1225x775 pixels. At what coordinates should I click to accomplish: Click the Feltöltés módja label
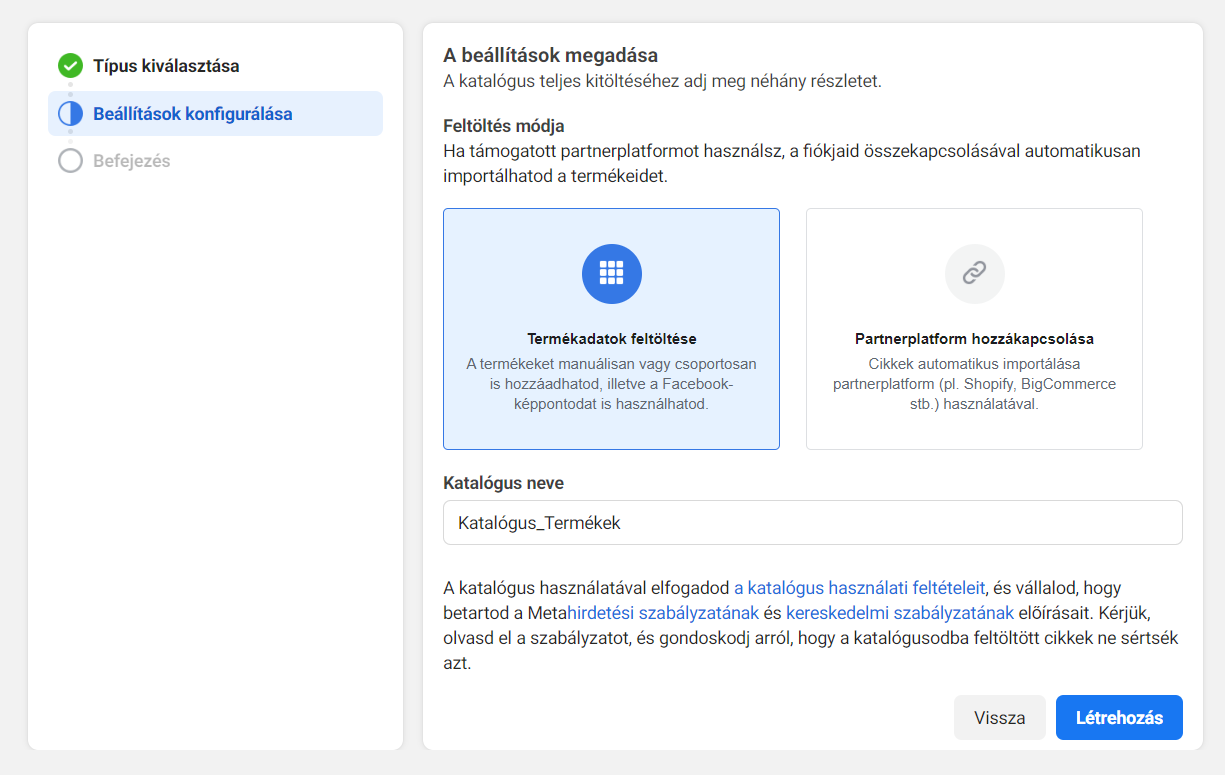tap(504, 126)
